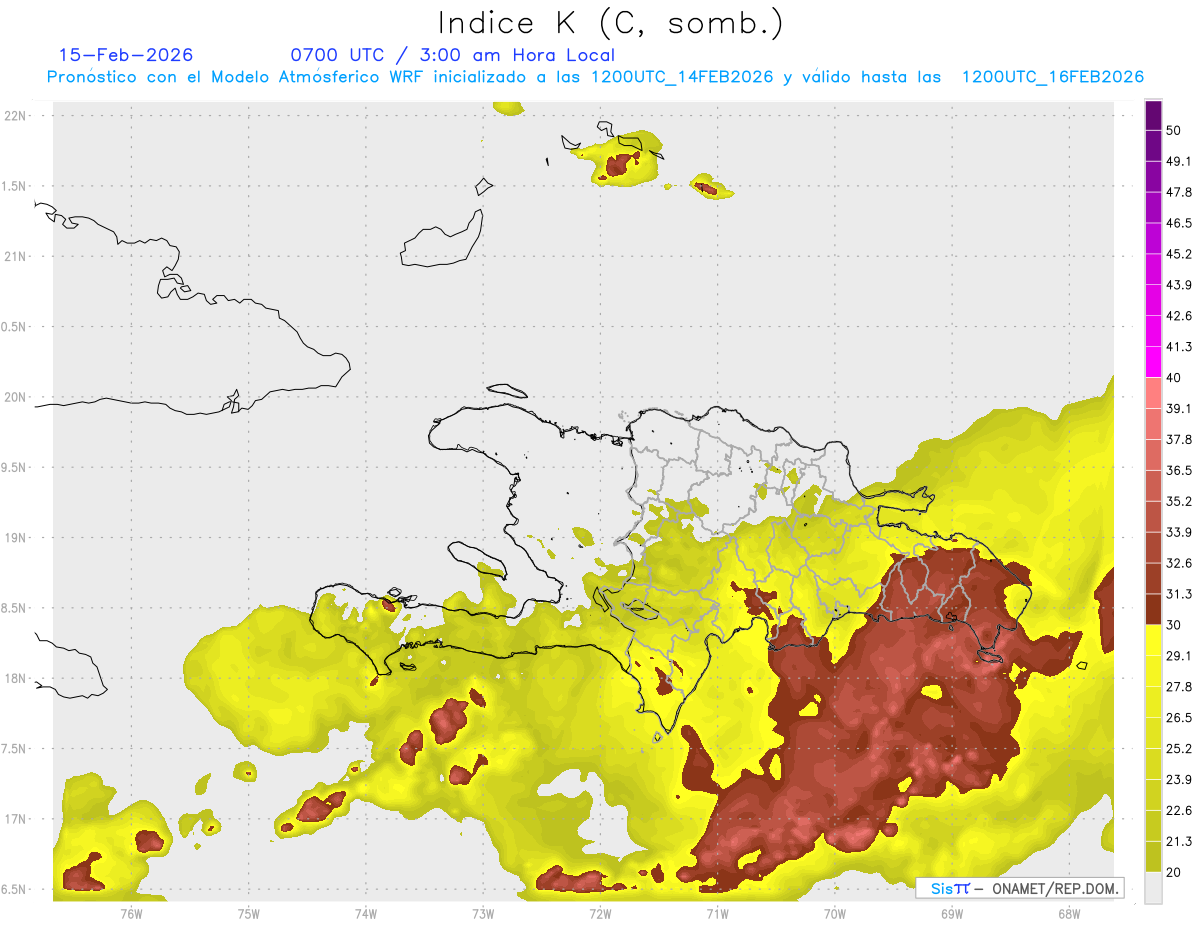Click the "35.2" color scale value
The height and width of the screenshot is (927, 1200).
1179,502
